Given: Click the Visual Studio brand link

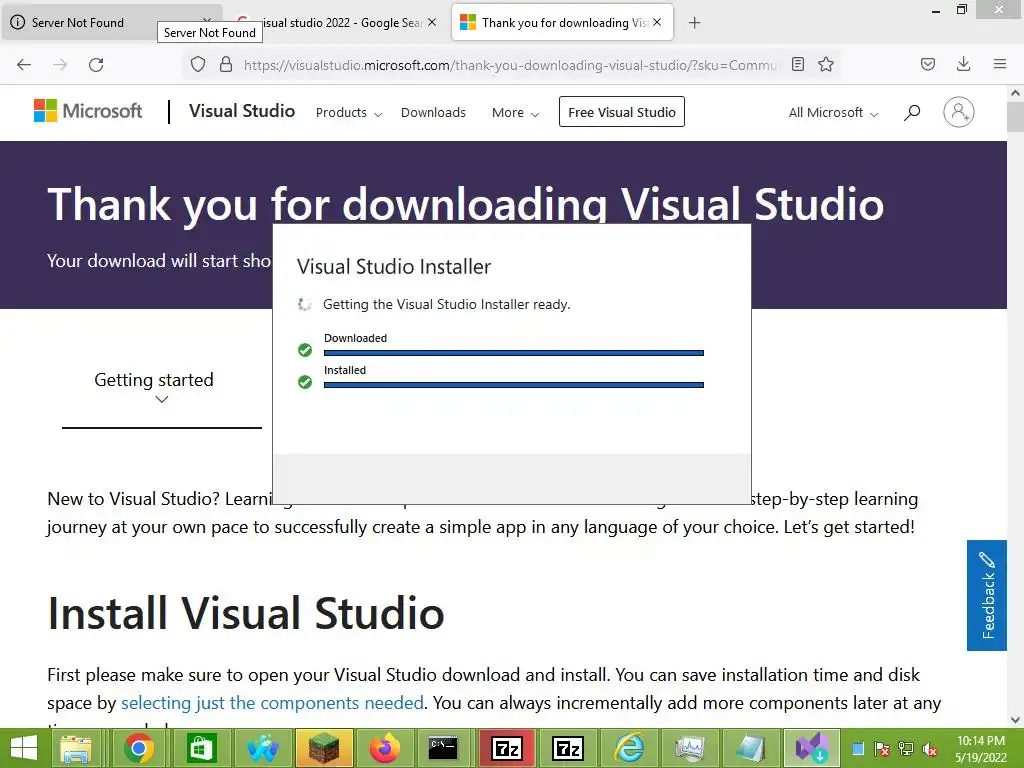Looking at the screenshot, I should 242,111.
